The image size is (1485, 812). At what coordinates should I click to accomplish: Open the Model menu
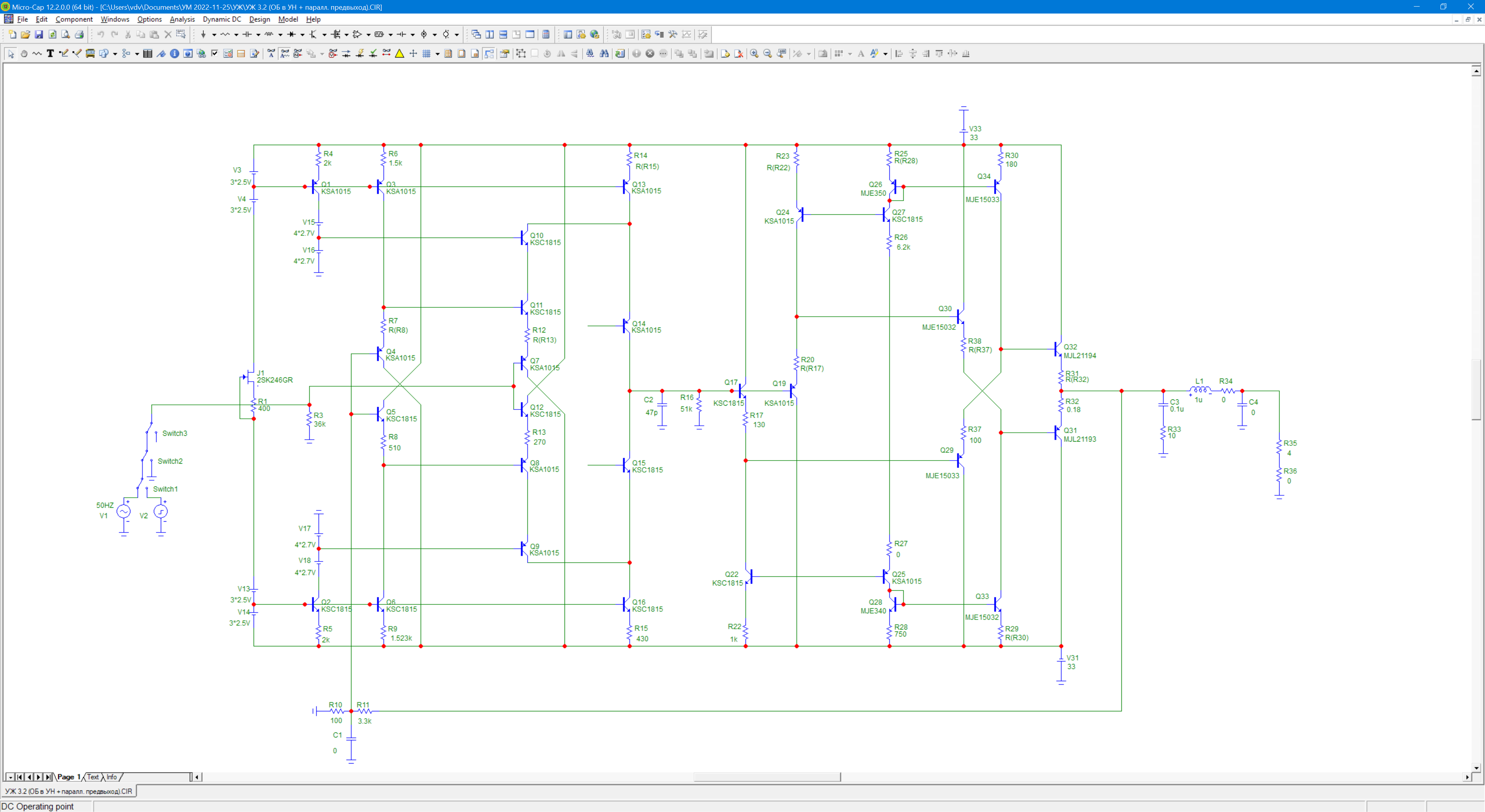(288, 19)
